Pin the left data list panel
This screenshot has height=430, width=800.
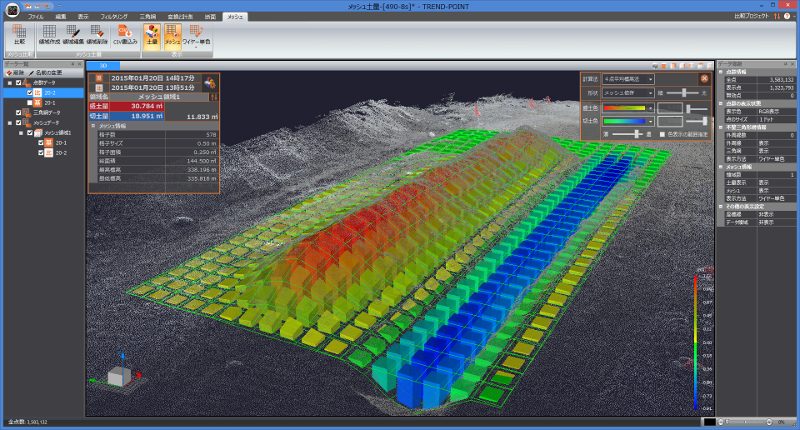coord(72,64)
